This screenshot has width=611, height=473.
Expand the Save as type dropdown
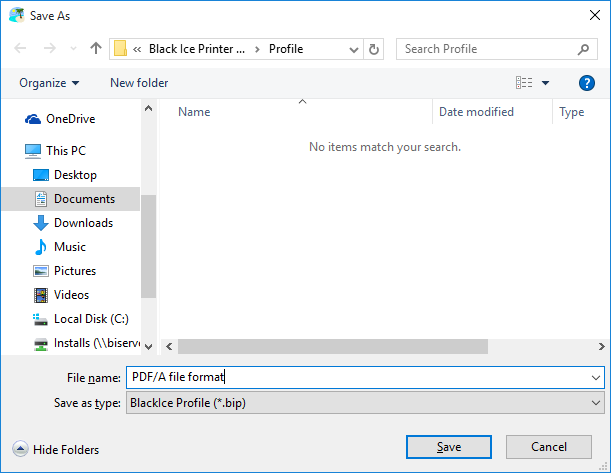(x=597, y=403)
